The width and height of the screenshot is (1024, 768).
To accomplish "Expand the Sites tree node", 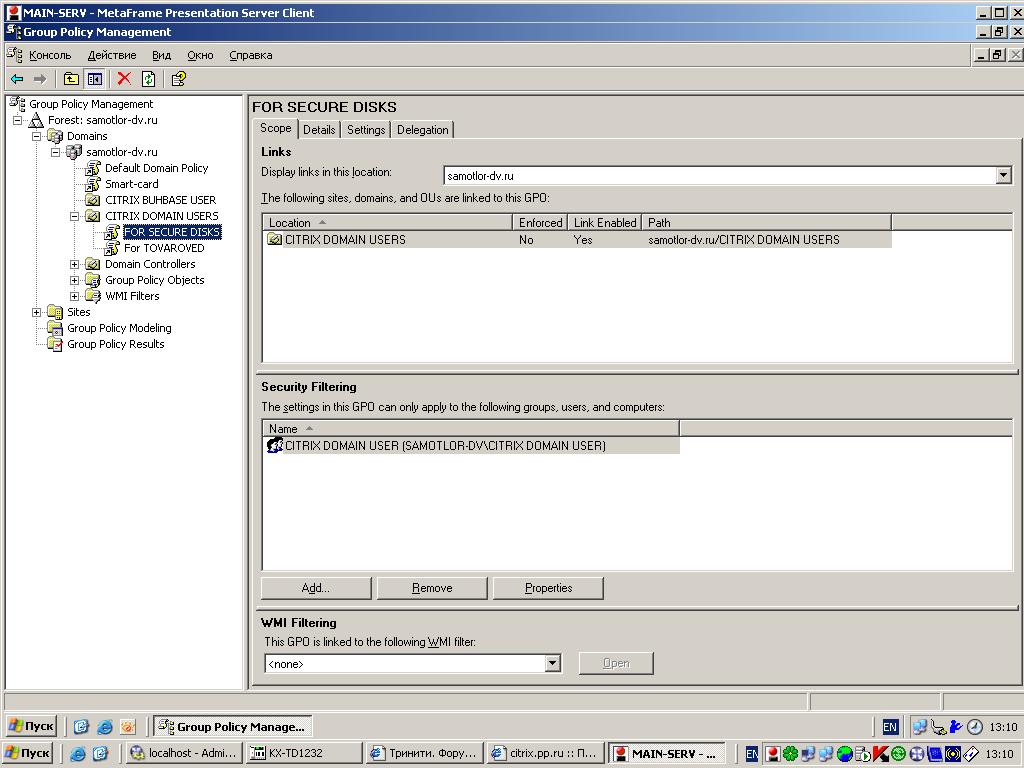I will [x=37, y=312].
